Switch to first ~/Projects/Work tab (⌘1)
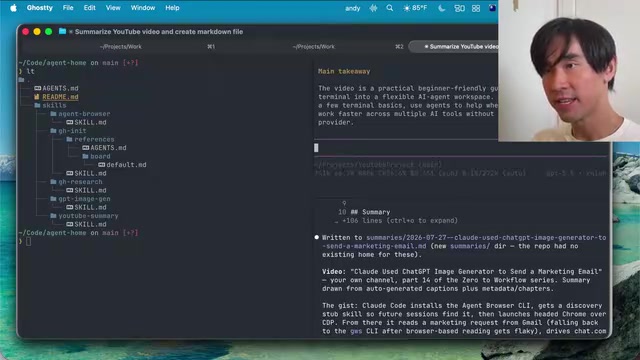Image resolution: width=640 pixels, height=360 pixels. (120, 47)
